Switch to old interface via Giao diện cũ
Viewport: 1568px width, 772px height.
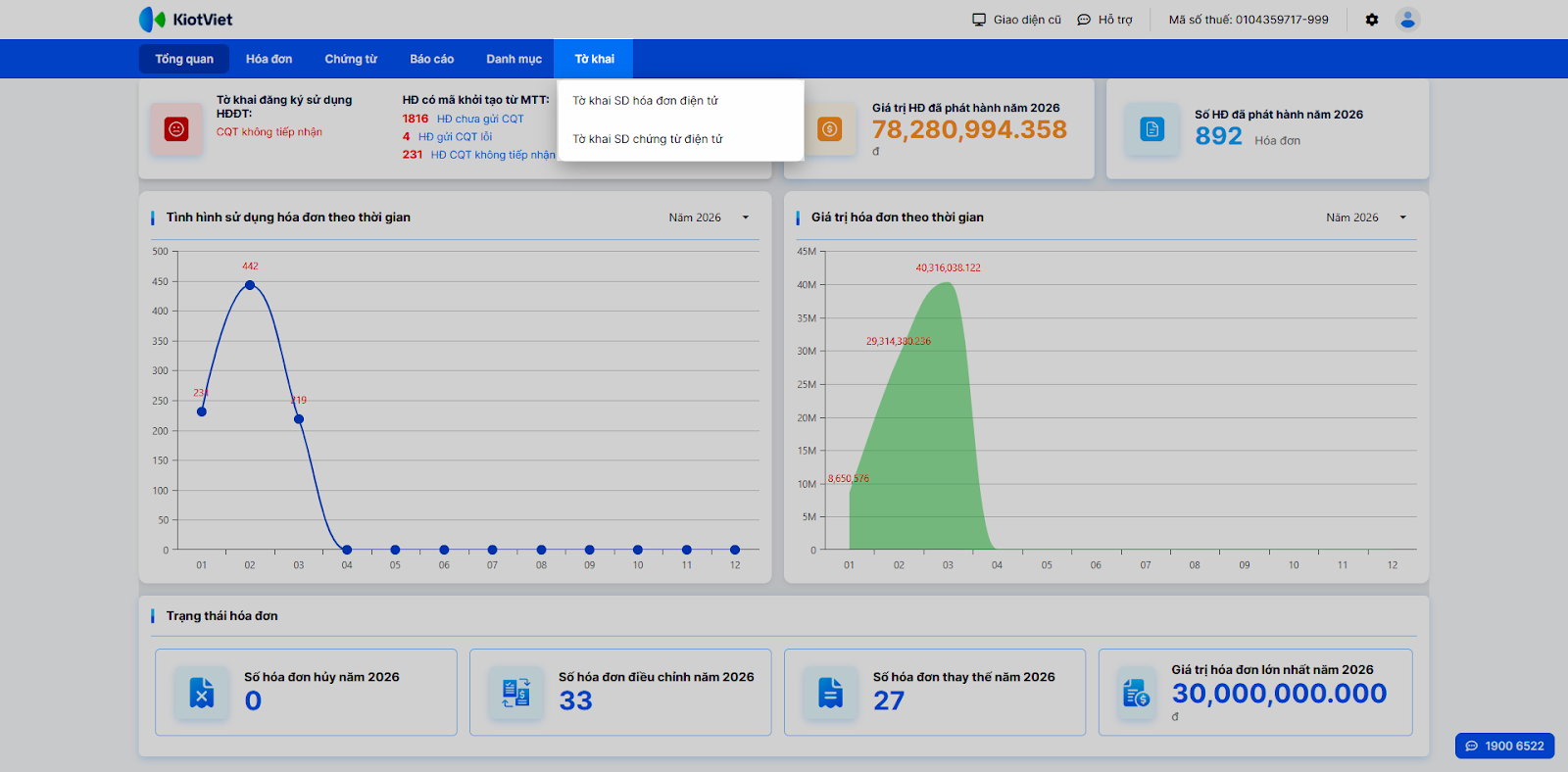pyautogui.click(x=1016, y=20)
